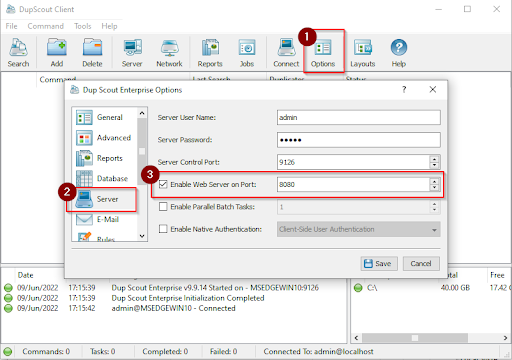Open the Options toolbar icon
This screenshot has height=360, width=512.
point(323,53)
